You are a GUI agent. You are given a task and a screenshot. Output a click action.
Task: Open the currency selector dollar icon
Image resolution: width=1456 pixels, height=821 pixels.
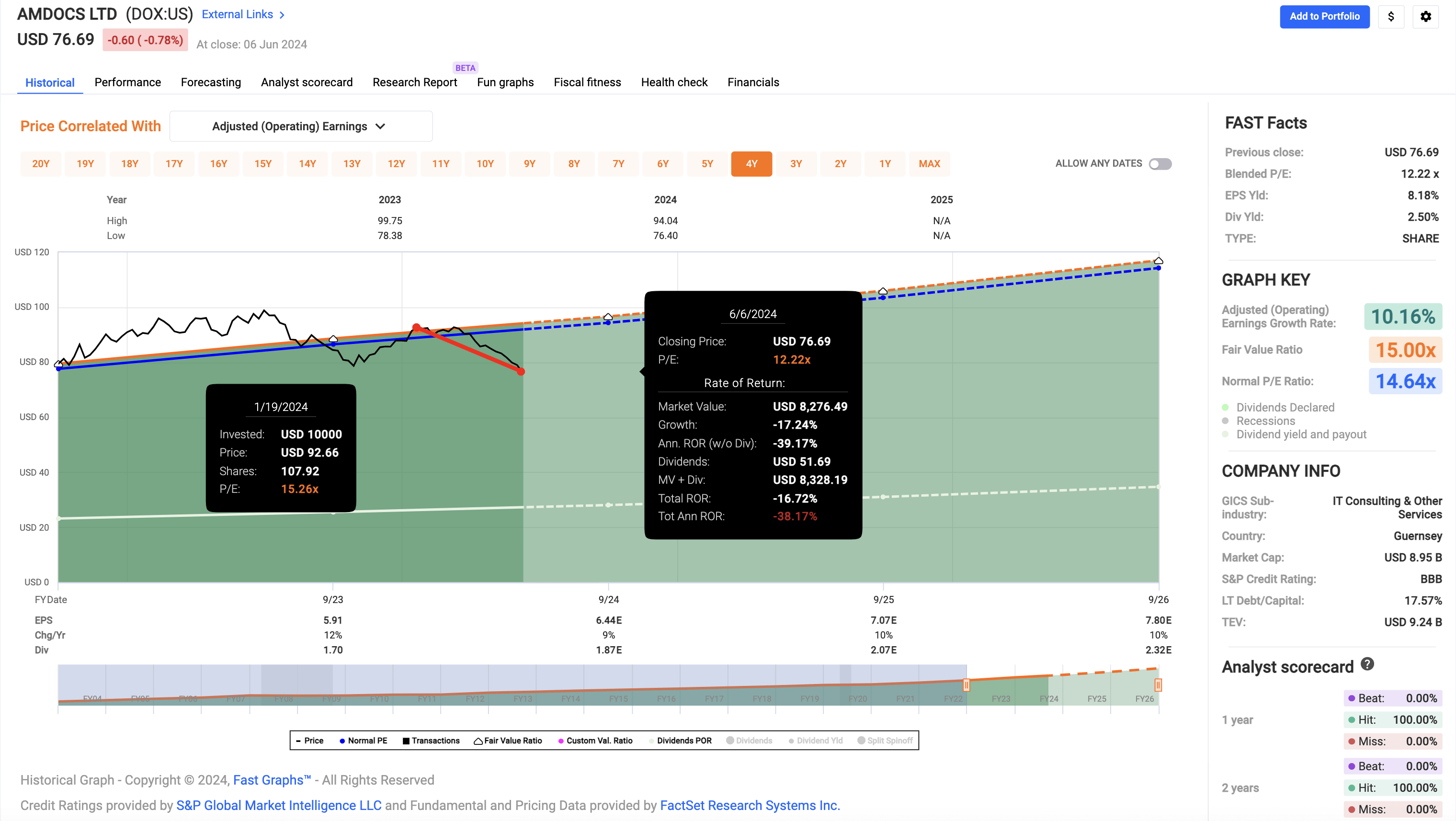click(1391, 16)
